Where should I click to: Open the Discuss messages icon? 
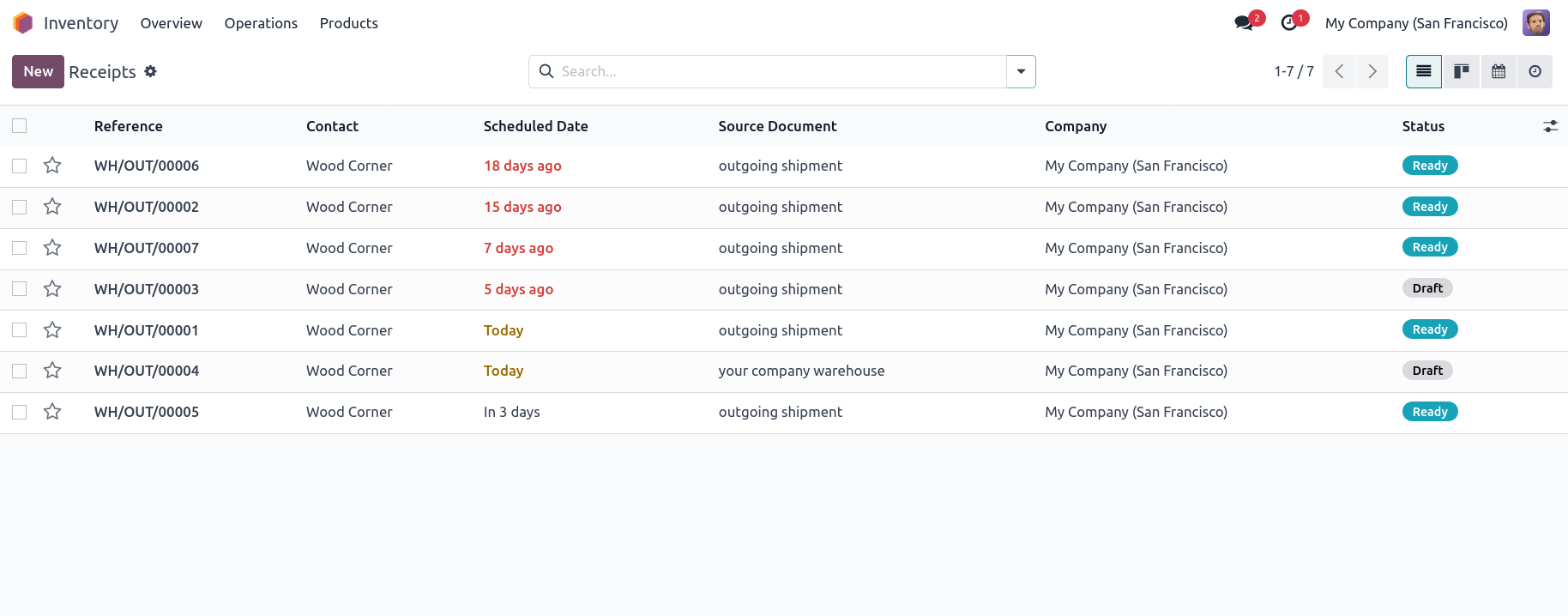coord(1244,23)
